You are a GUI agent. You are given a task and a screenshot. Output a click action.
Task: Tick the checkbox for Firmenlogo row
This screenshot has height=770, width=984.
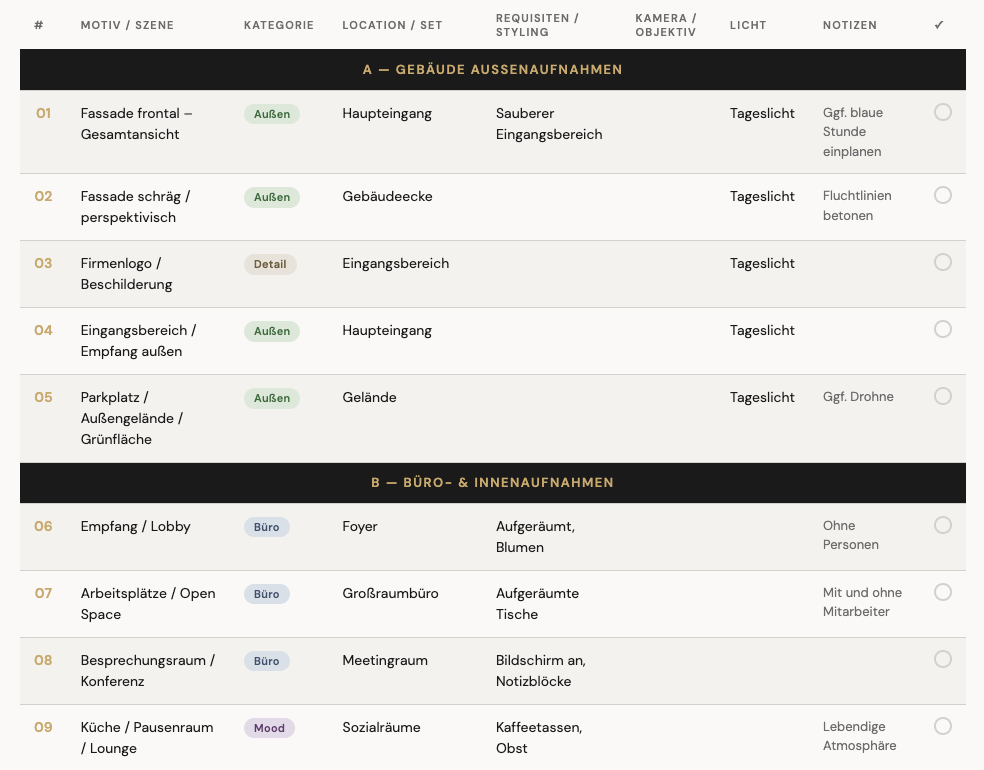[942, 263]
